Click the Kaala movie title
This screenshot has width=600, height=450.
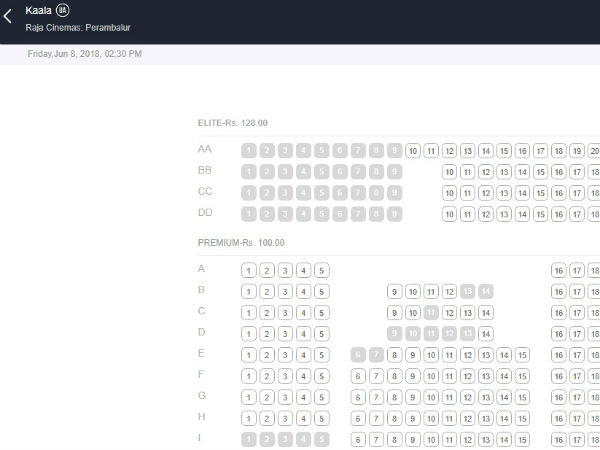pos(38,9)
